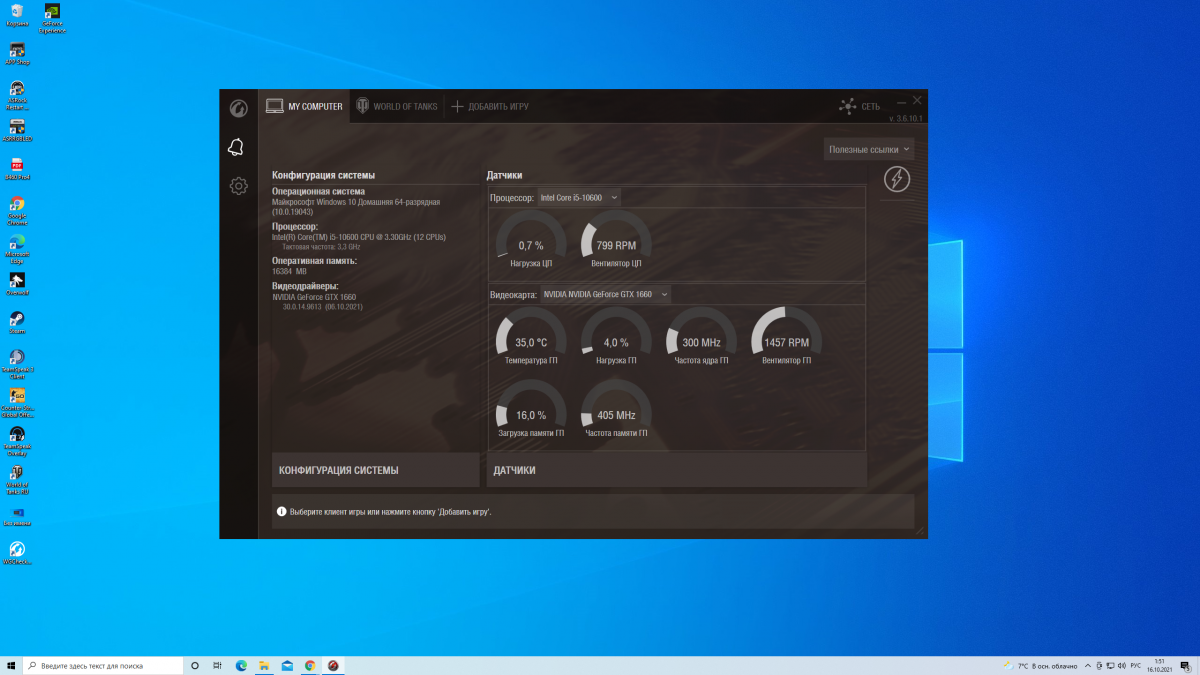This screenshot has height=675, width=1200.
Task: Launch GeForce Experience desktop shortcut
Action: [x=52, y=13]
